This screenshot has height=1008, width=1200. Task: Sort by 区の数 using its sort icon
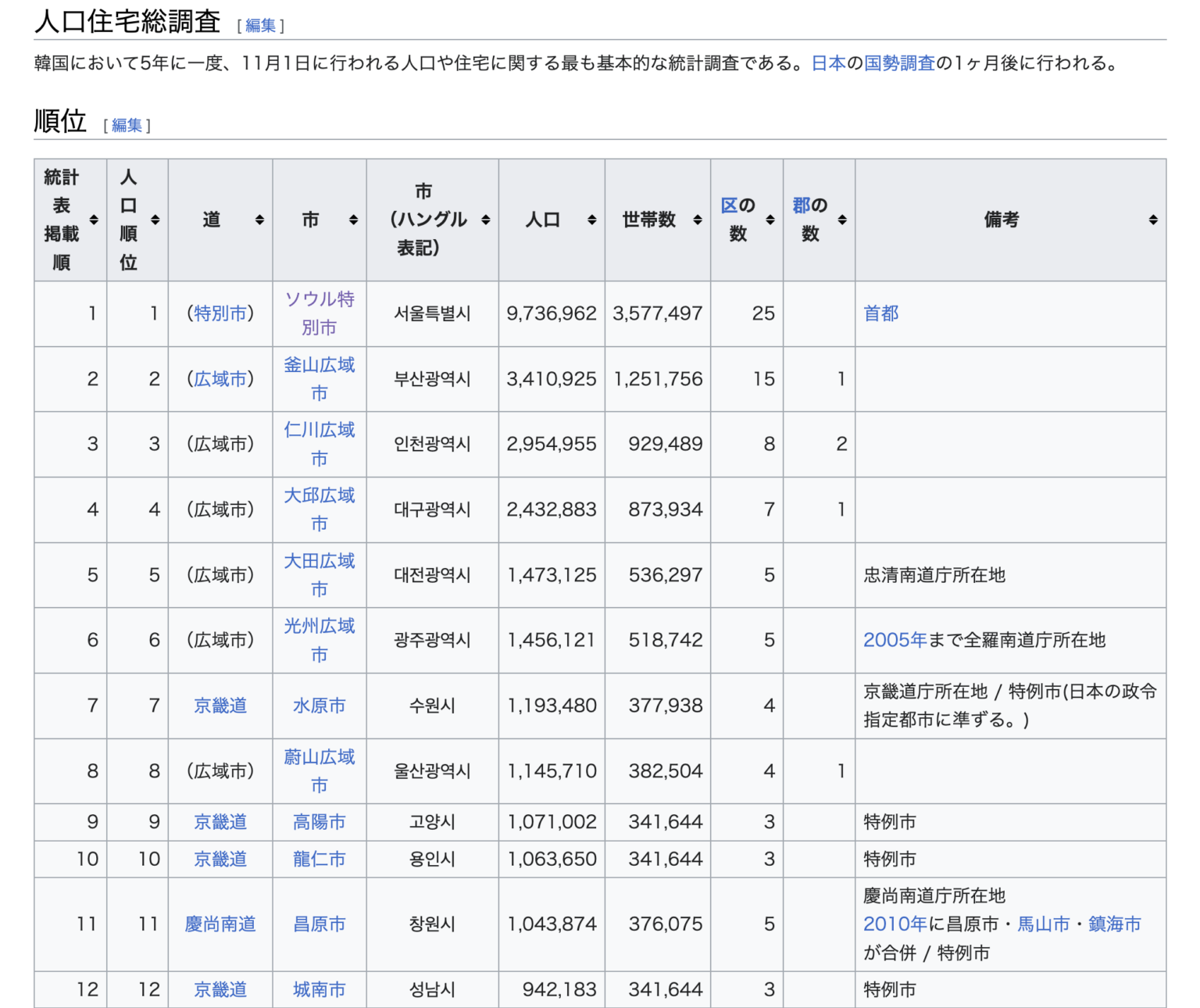[x=770, y=220]
